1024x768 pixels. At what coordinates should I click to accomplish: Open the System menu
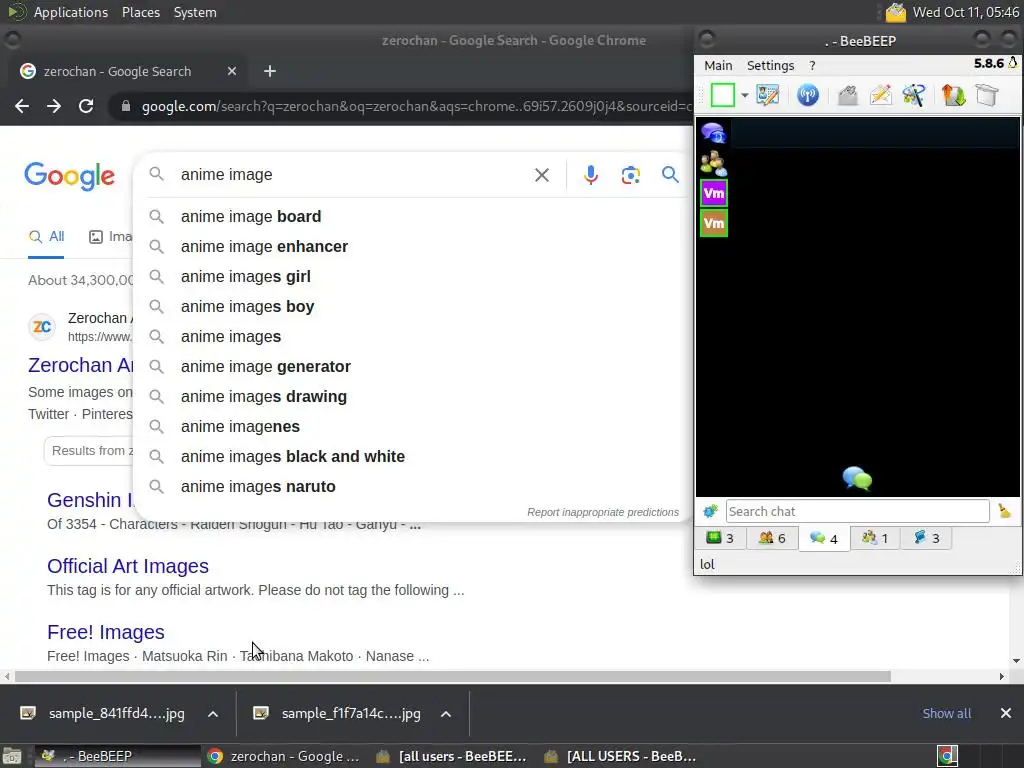pyautogui.click(x=195, y=12)
